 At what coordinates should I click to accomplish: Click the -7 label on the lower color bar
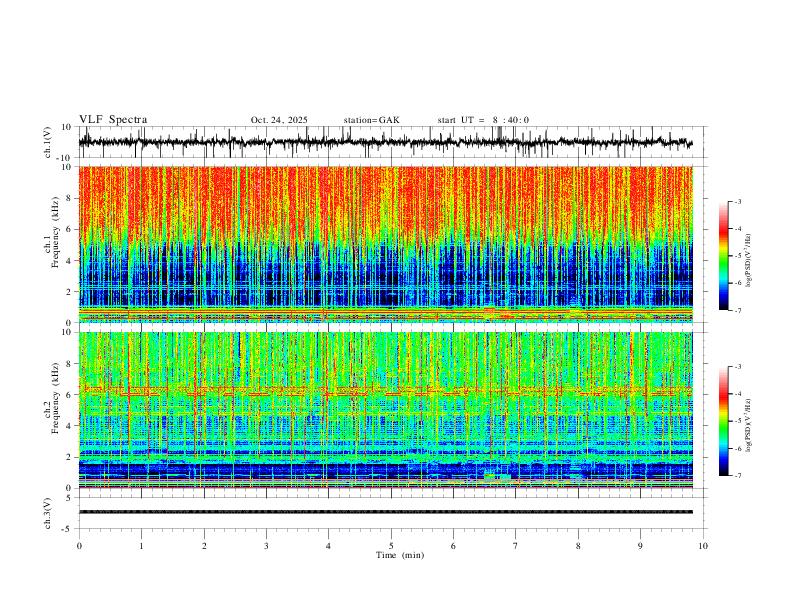coord(737,476)
